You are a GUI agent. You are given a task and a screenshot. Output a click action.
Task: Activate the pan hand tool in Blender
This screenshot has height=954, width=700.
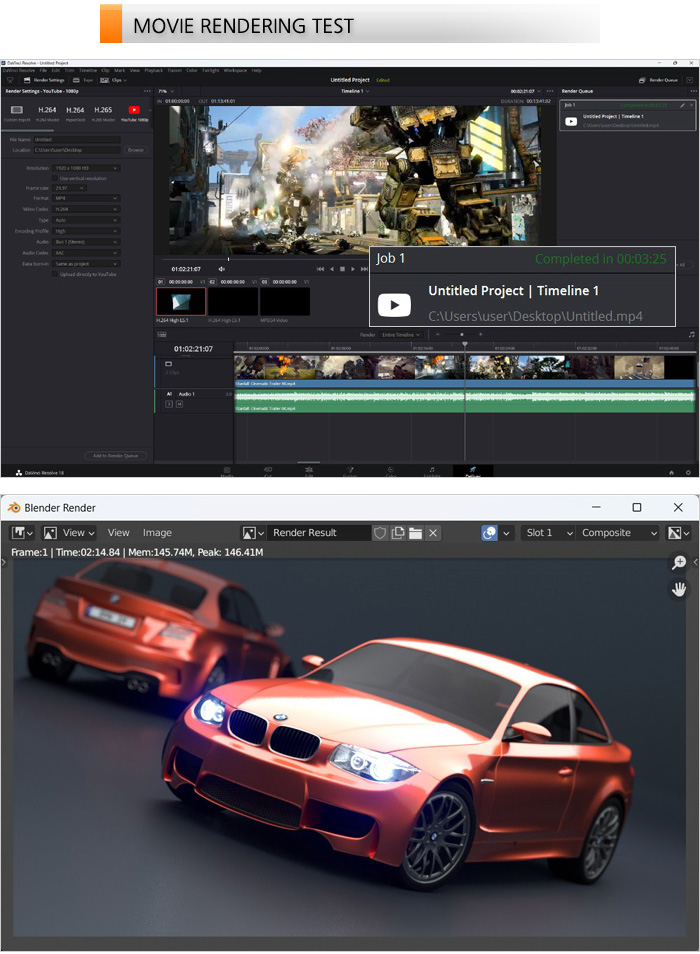coord(680,589)
